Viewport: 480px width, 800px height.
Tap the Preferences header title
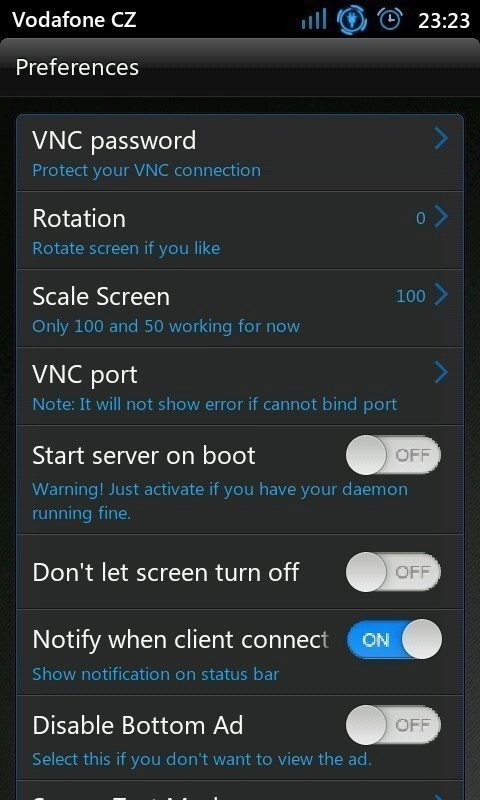[77, 68]
